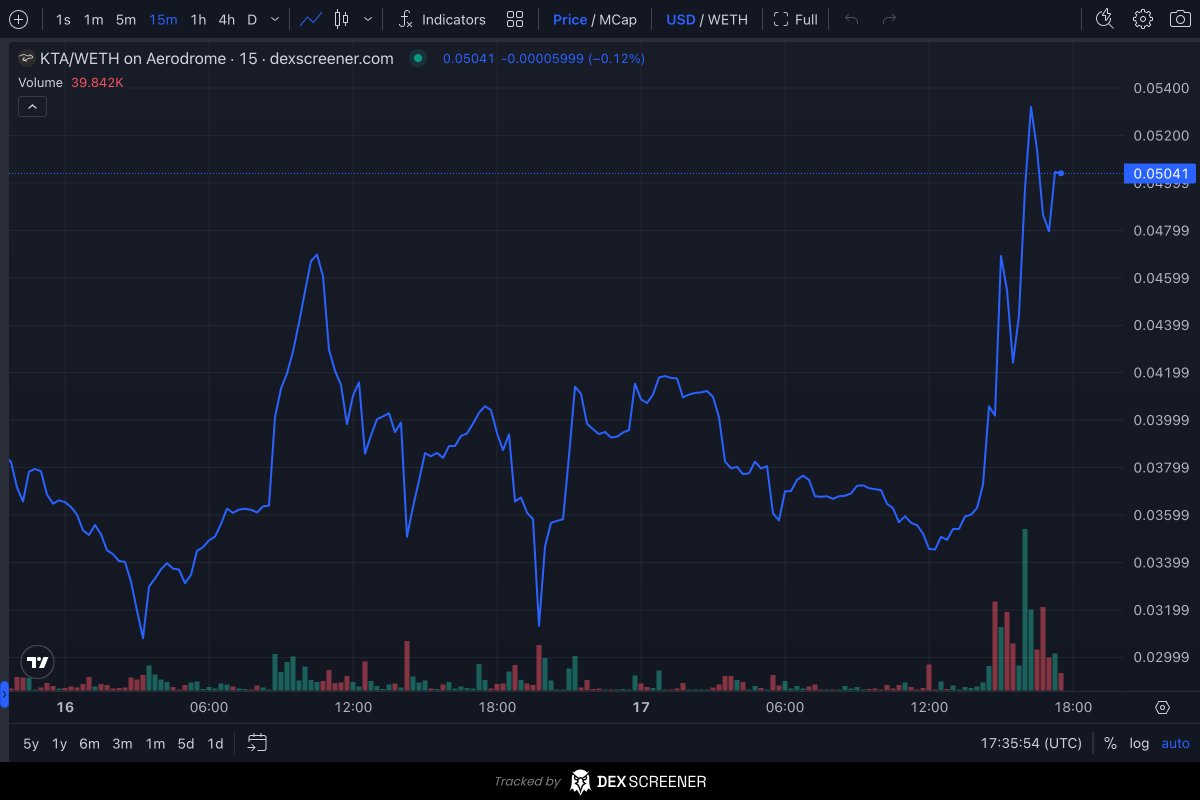The width and height of the screenshot is (1200, 800).
Task: Switch to 4h timeframe
Action: (227, 19)
